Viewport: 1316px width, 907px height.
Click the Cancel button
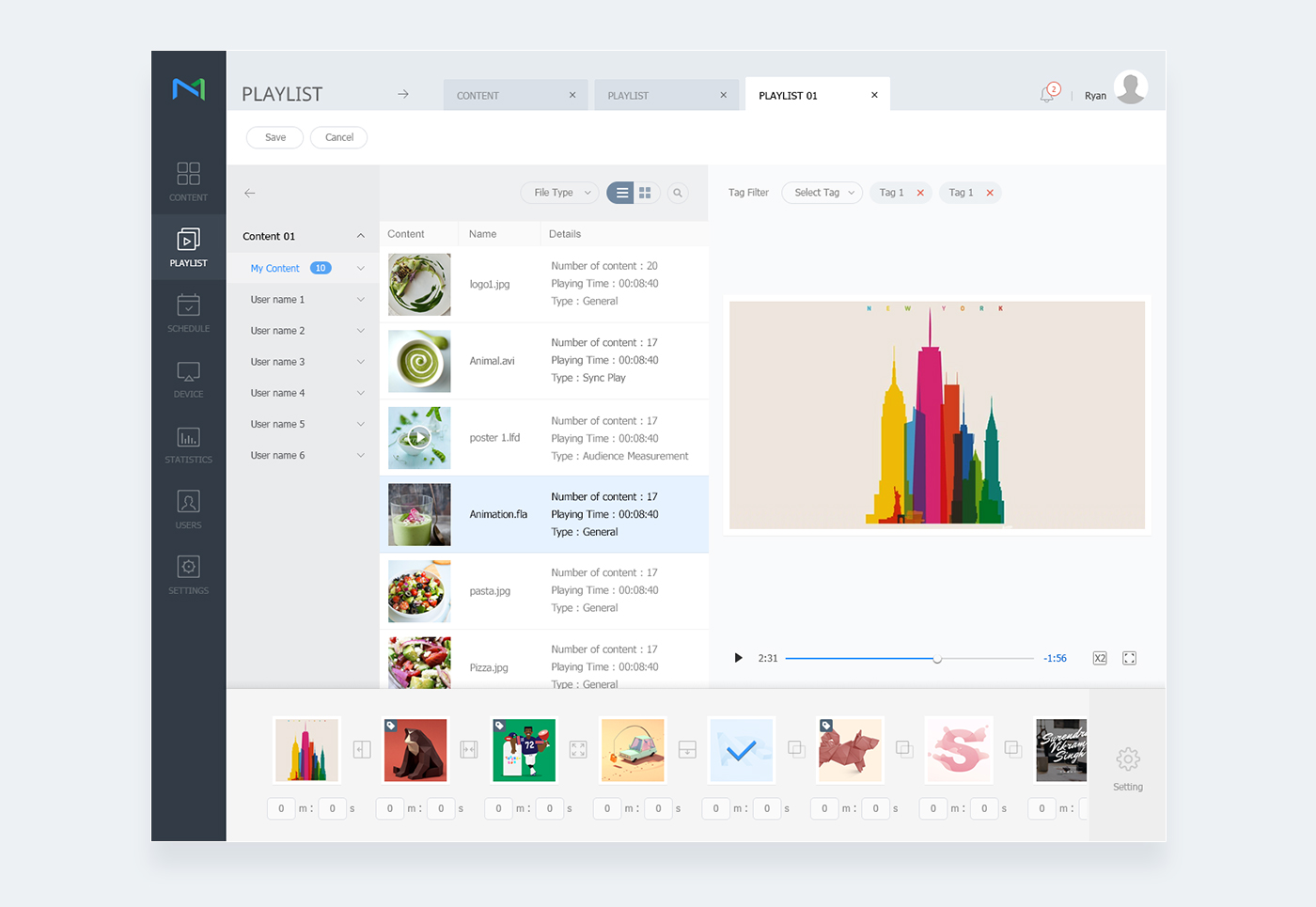click(338, 137)
